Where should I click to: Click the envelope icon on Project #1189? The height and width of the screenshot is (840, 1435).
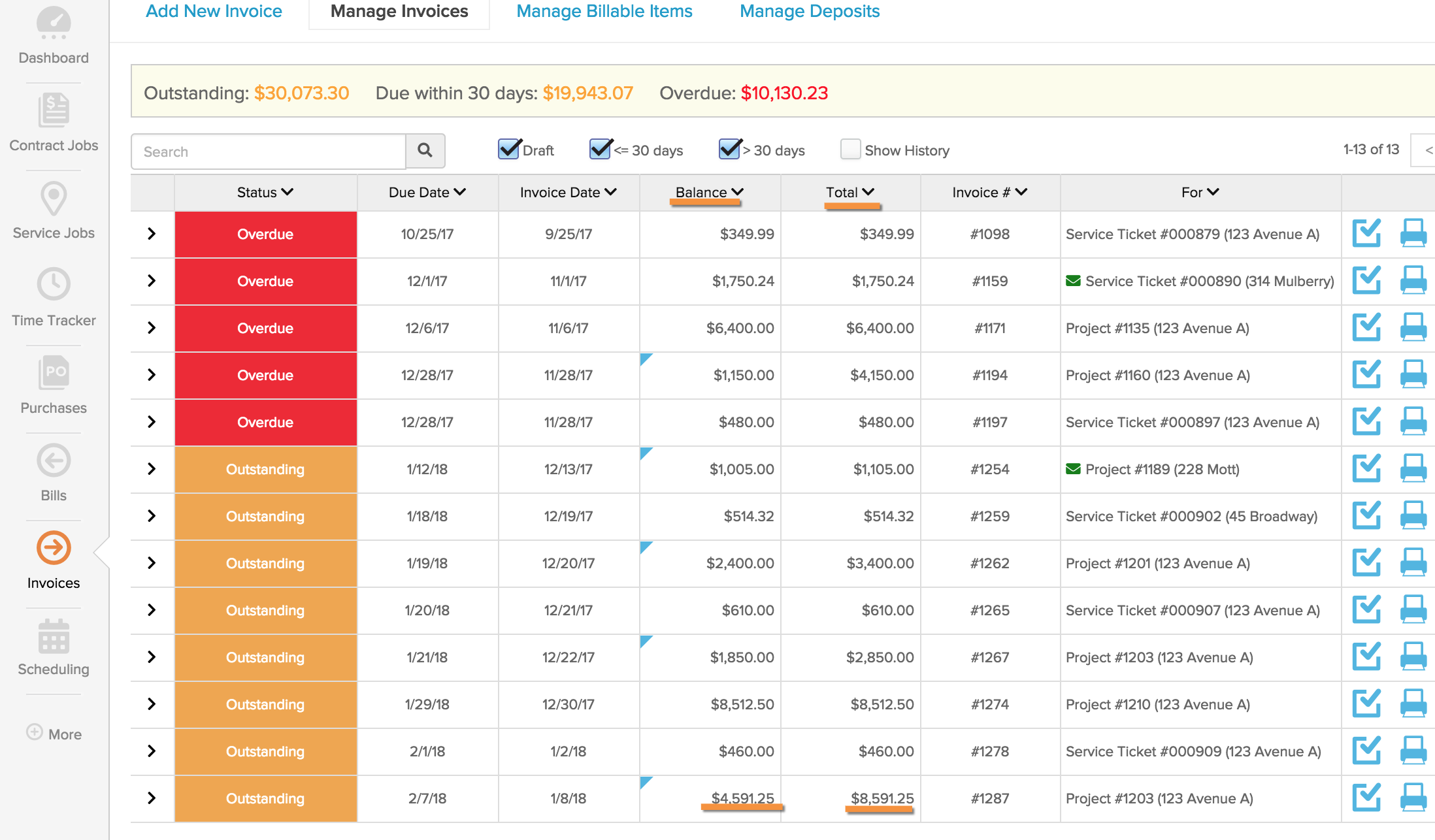click(1073, 469)
